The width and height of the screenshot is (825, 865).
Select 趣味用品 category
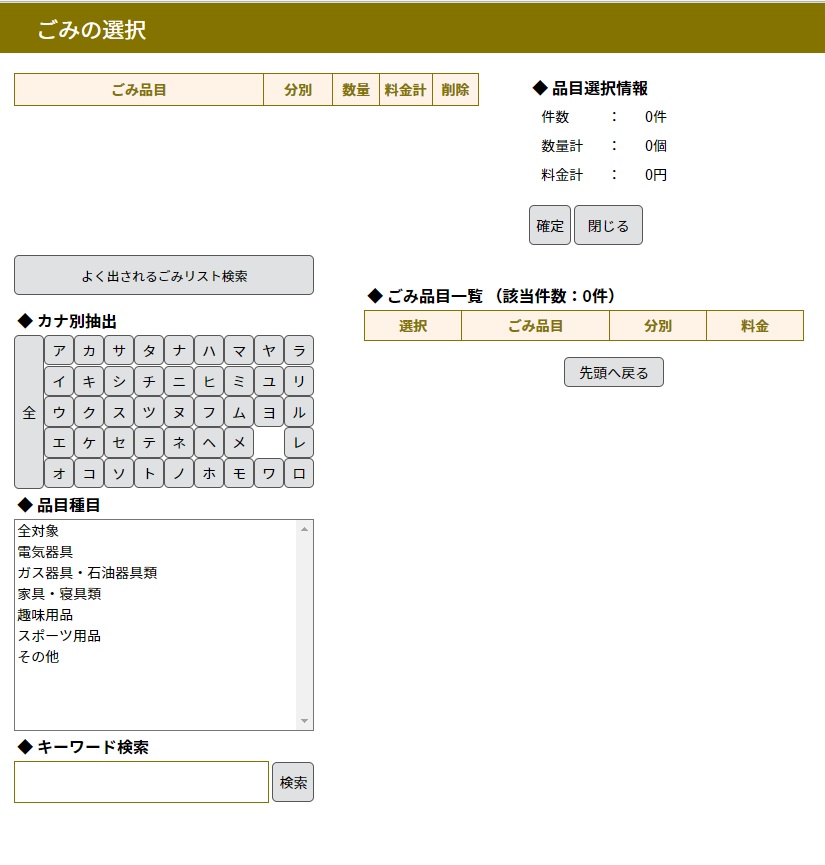point(156,615)
